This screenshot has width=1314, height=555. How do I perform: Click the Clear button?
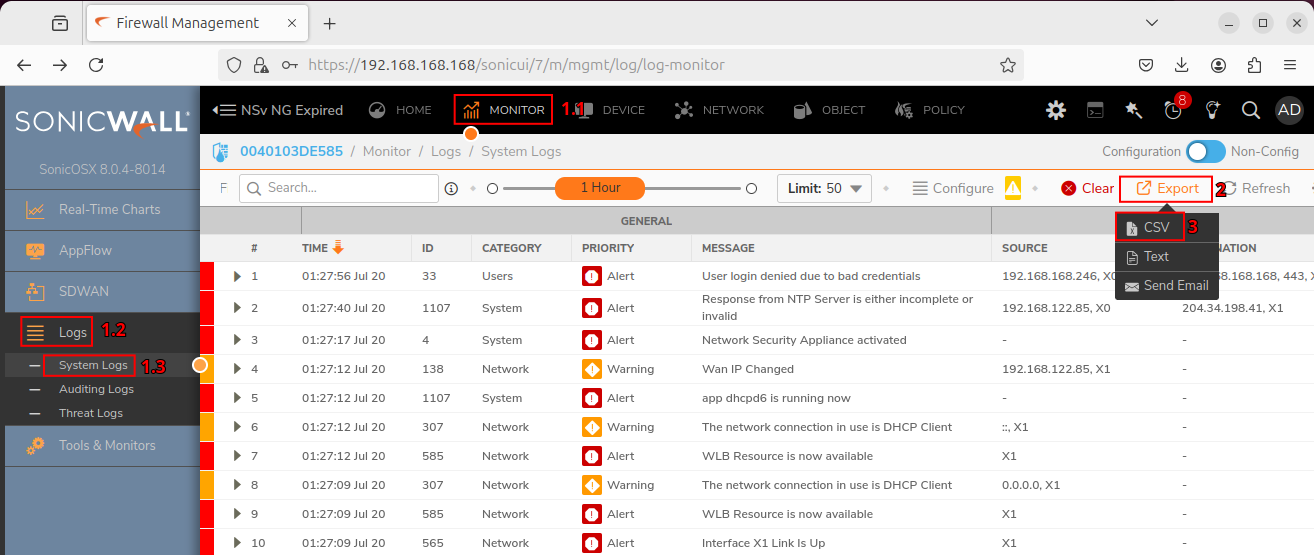tap(1087, 188)
